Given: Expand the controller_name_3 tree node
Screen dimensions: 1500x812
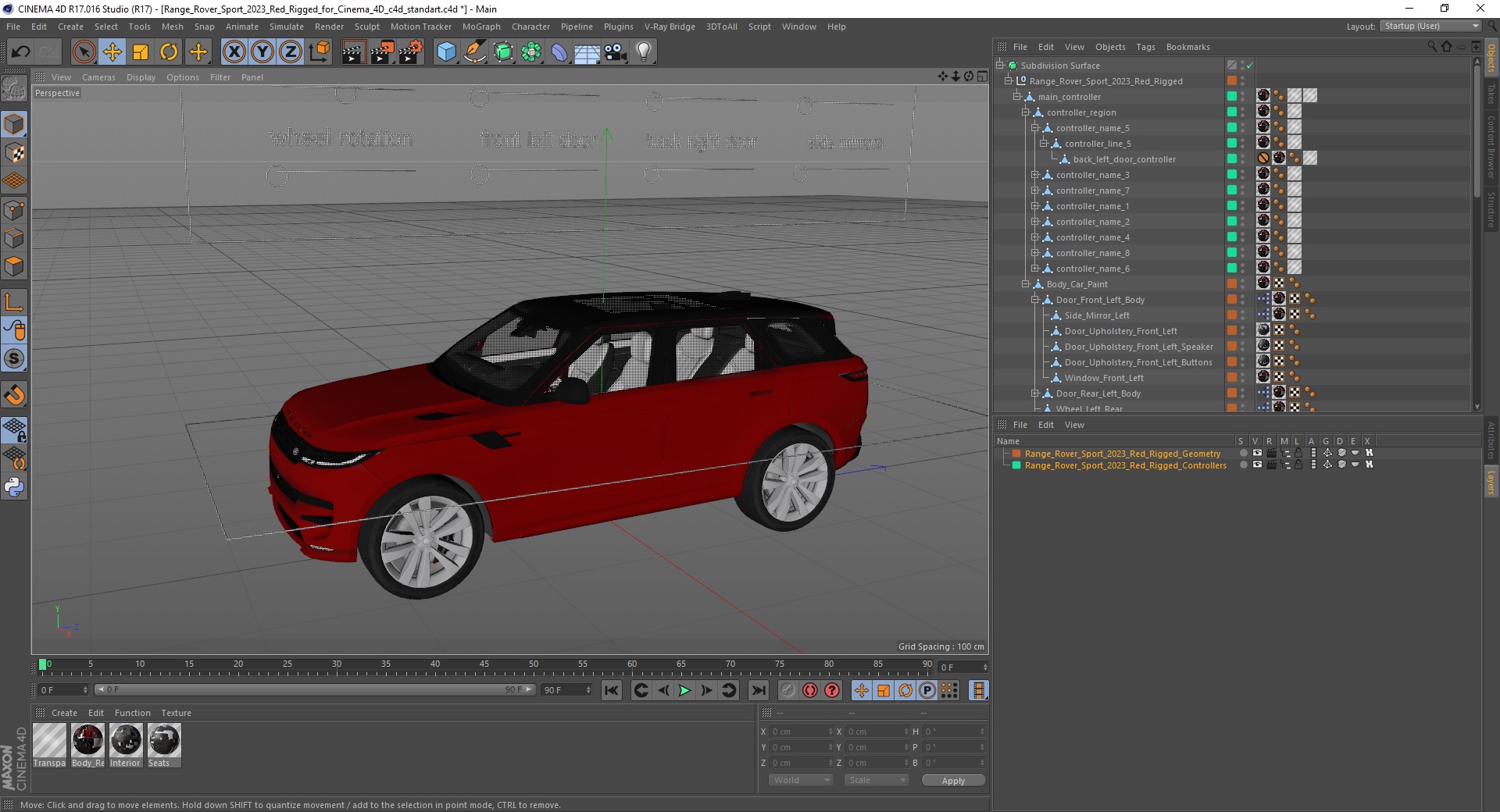Looking at the screenshot, I should tap(1034, 175).
